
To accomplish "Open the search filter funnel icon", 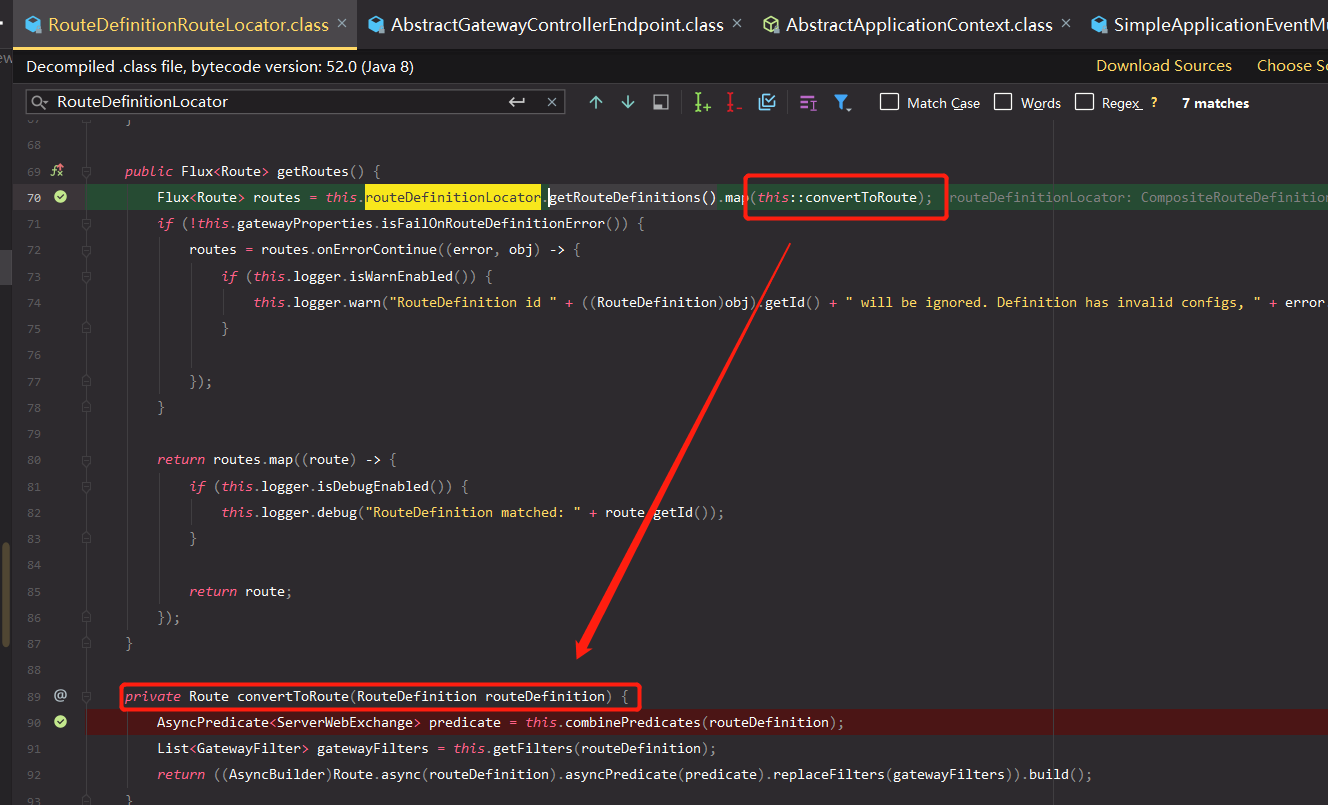I will coord(842,103).
